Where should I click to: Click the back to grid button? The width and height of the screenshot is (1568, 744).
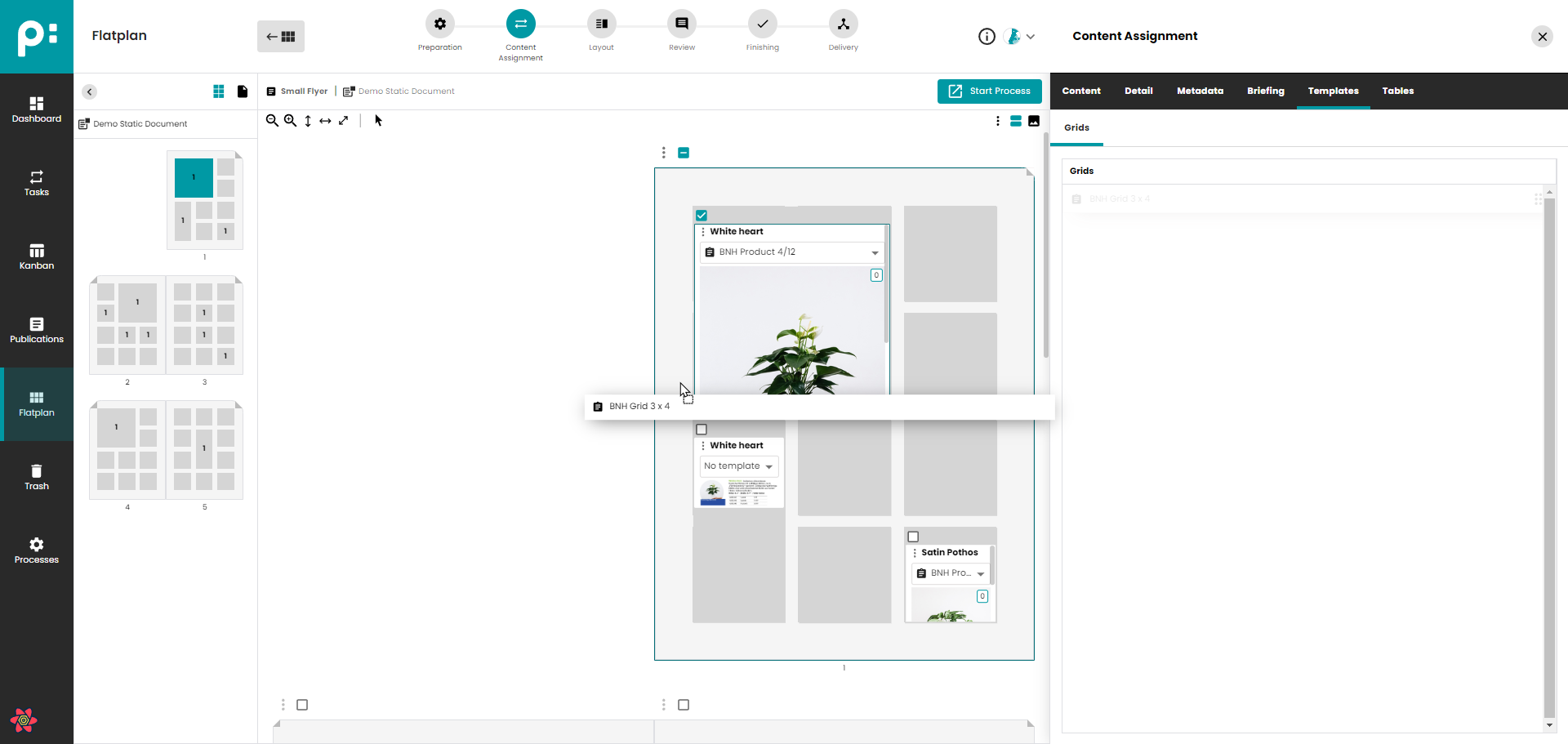[281, 37]
